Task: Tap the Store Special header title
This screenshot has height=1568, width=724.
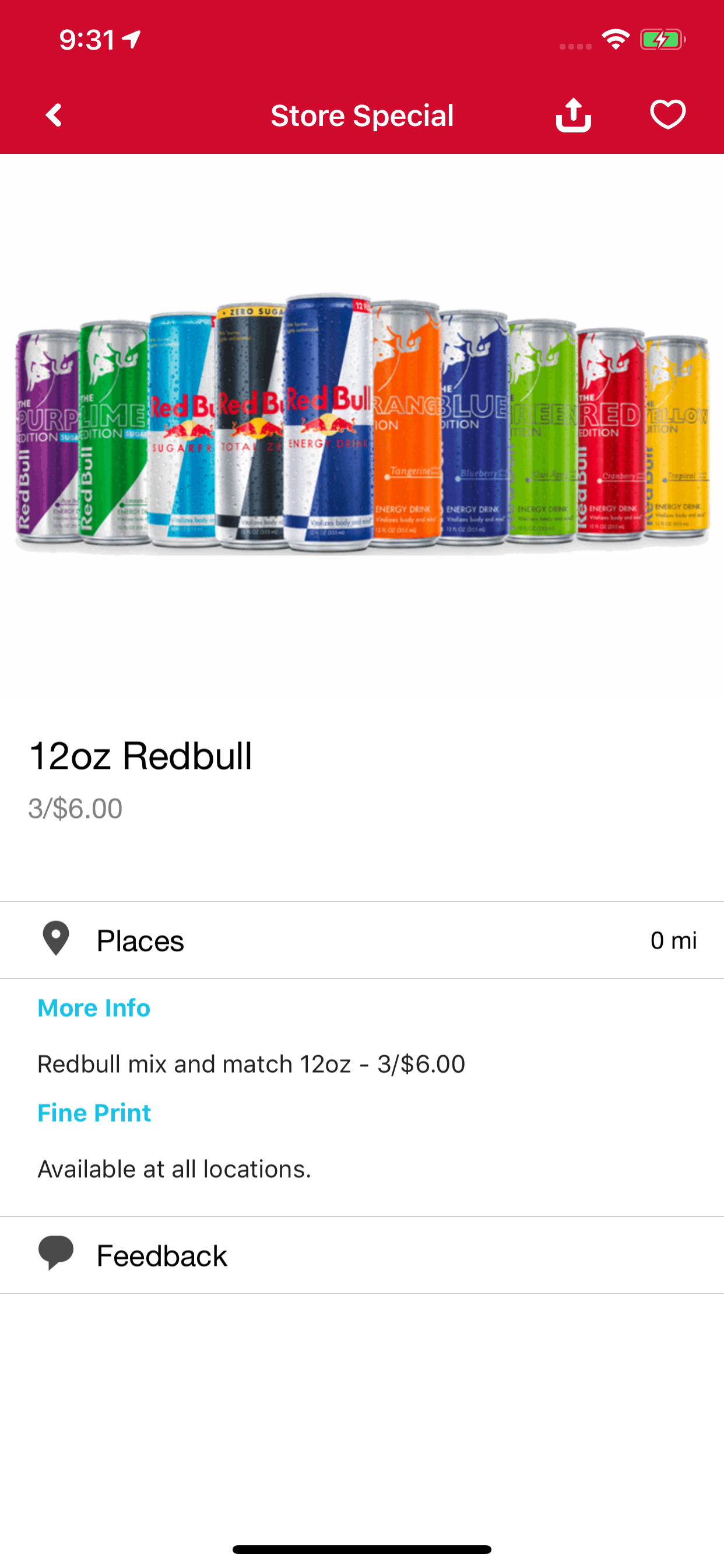Action: tap(362, 116)
